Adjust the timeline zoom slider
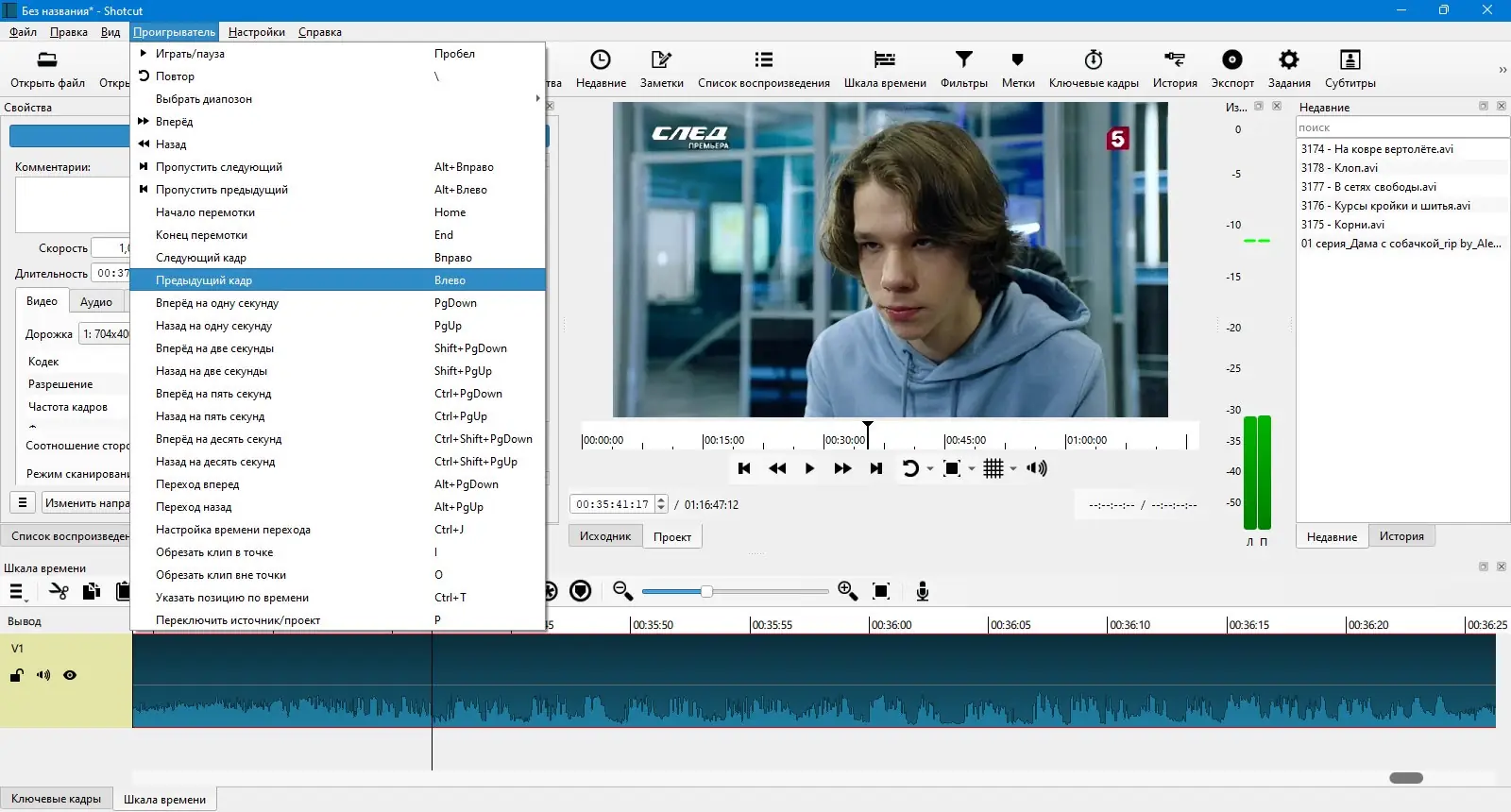Screen dimensions: 1511x812 pyautogui.click(x=706, y=592)
